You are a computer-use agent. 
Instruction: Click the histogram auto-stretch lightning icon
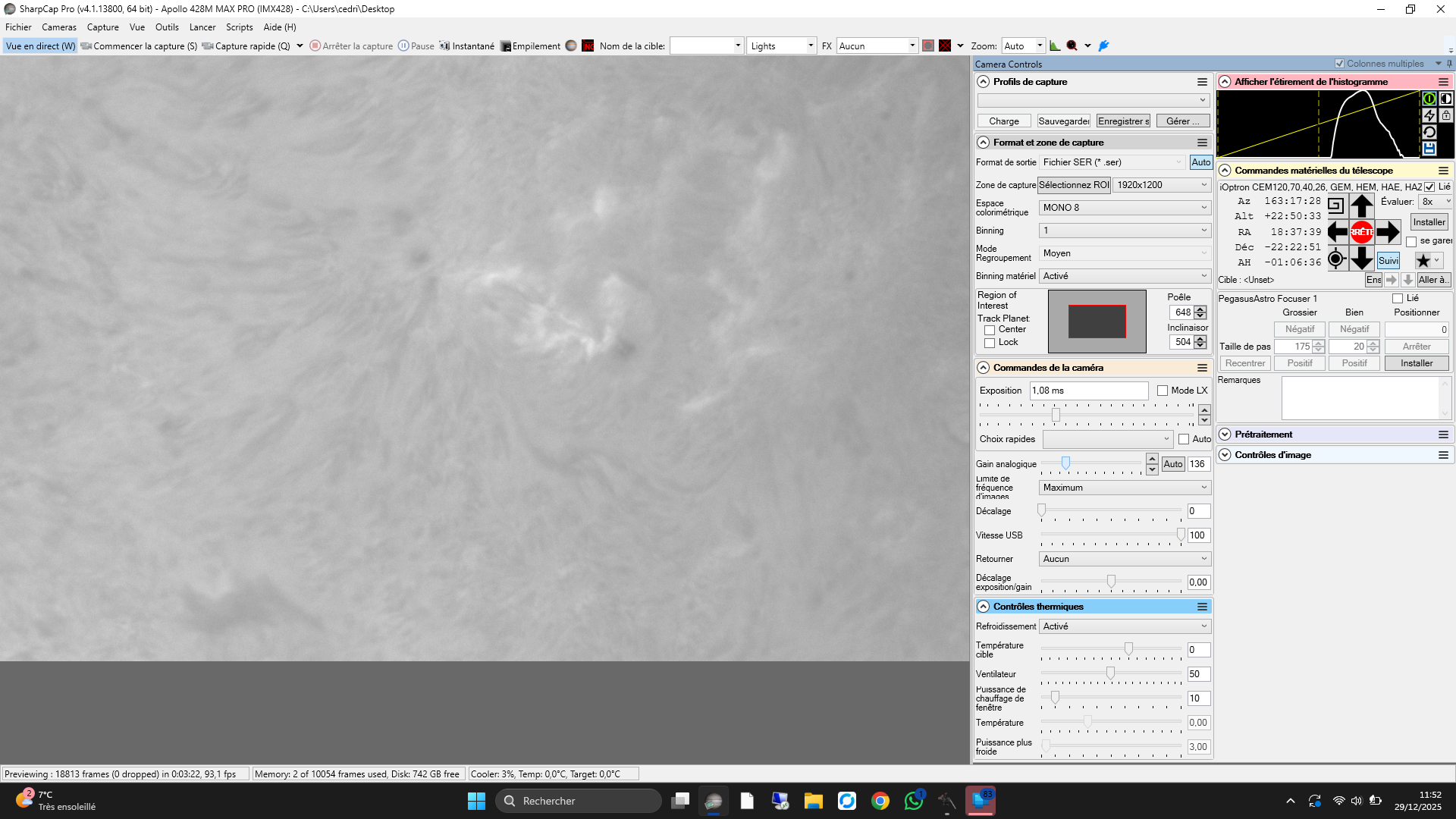pyautogui.click(x=1429, y=115)
